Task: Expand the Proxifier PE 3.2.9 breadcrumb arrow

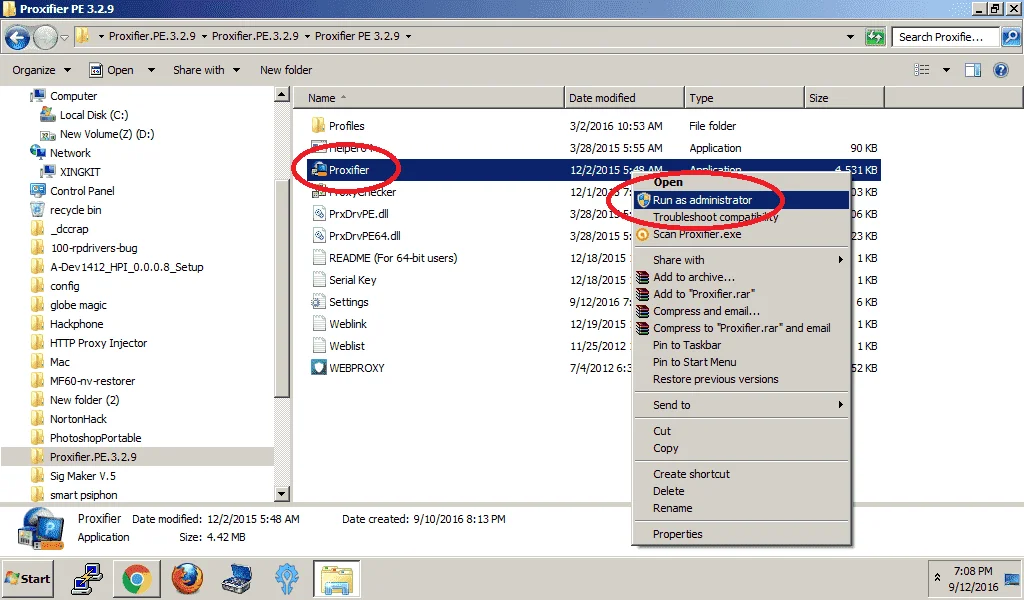Action: click(408, 37)
